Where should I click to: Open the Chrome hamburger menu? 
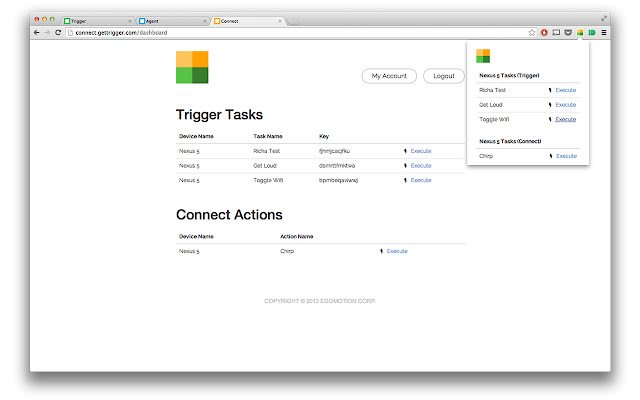[604, 33]
